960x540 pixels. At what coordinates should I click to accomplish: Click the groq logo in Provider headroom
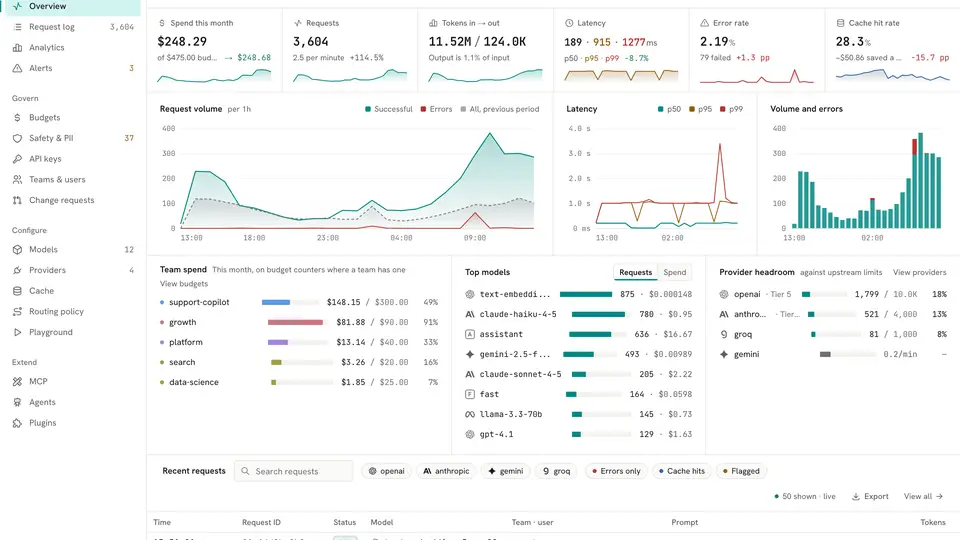coord(724,334)
